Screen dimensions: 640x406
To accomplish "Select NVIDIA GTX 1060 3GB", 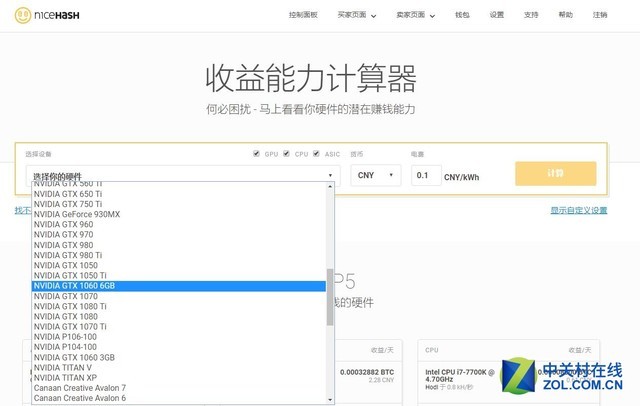I will click(x=179, y=357).
